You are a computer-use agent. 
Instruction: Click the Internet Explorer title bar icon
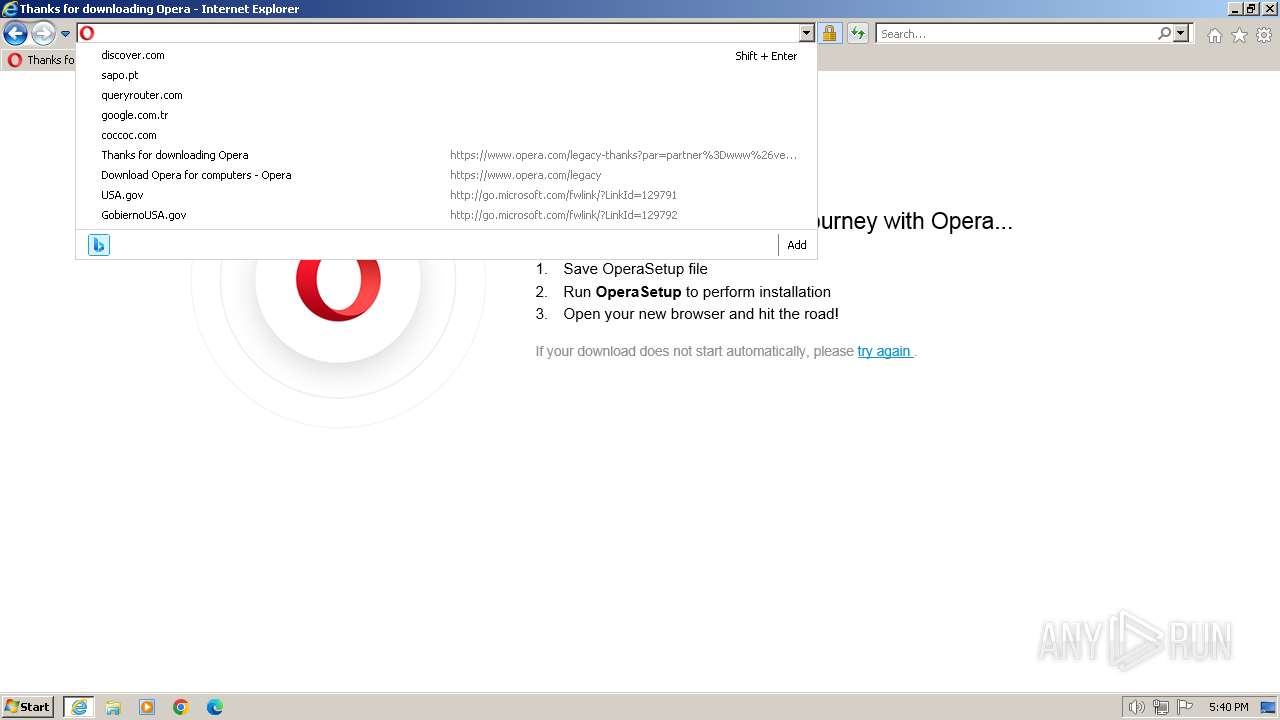tap(10, 9)
